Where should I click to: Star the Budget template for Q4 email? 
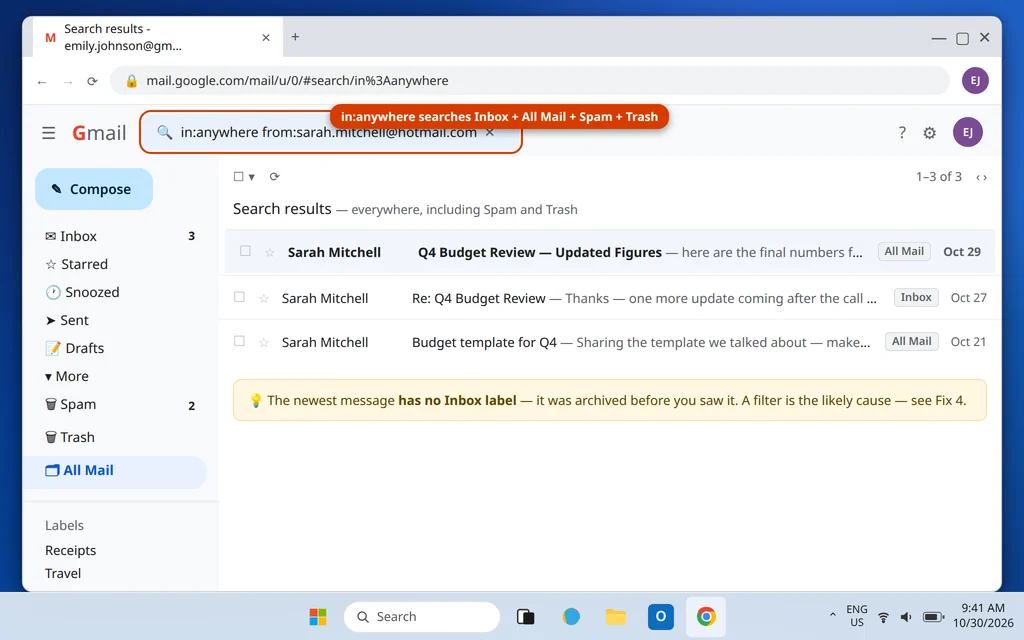tap(264, 342)
